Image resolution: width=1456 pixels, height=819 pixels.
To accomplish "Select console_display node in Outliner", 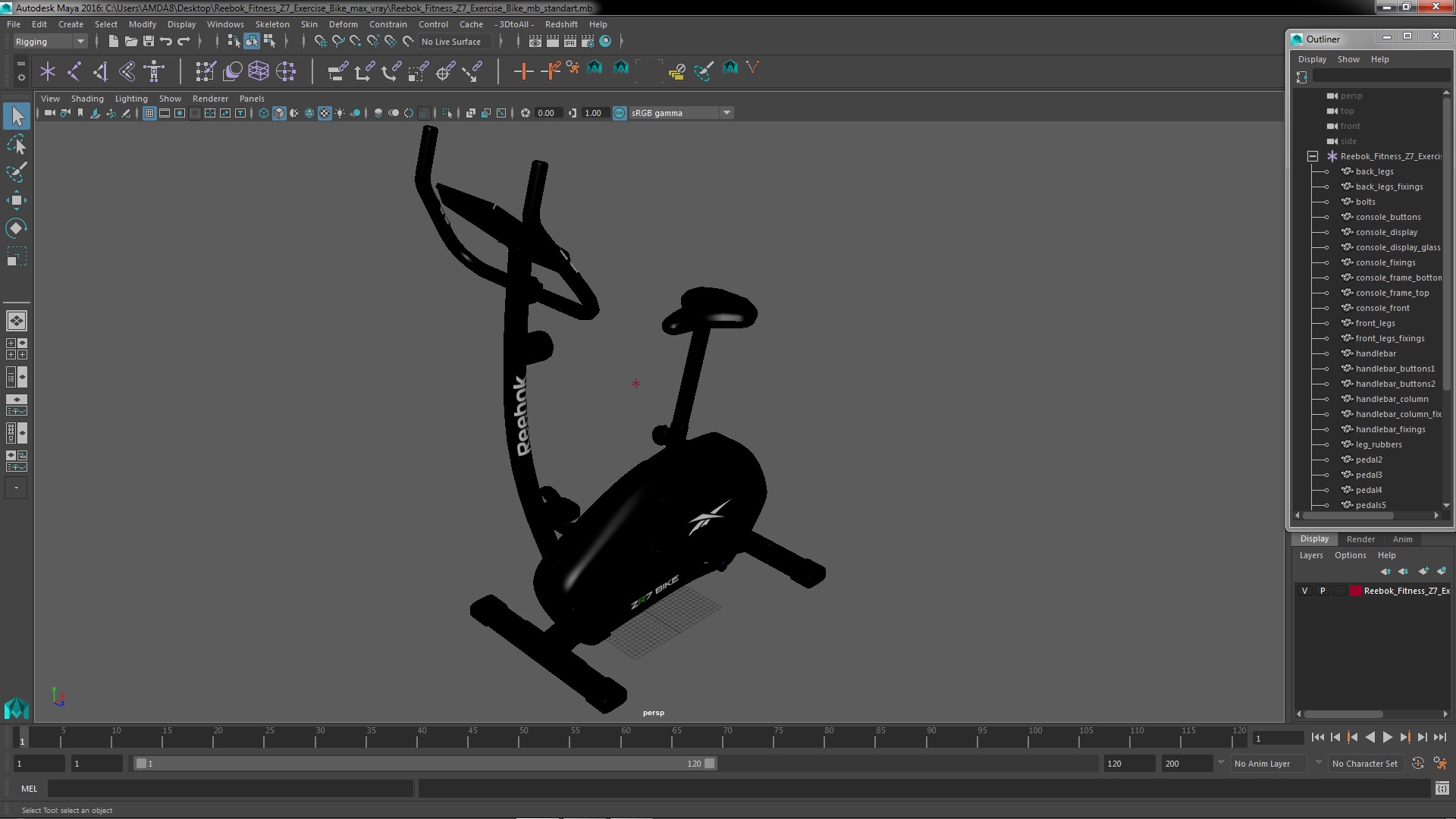I will coord(1385,232).
